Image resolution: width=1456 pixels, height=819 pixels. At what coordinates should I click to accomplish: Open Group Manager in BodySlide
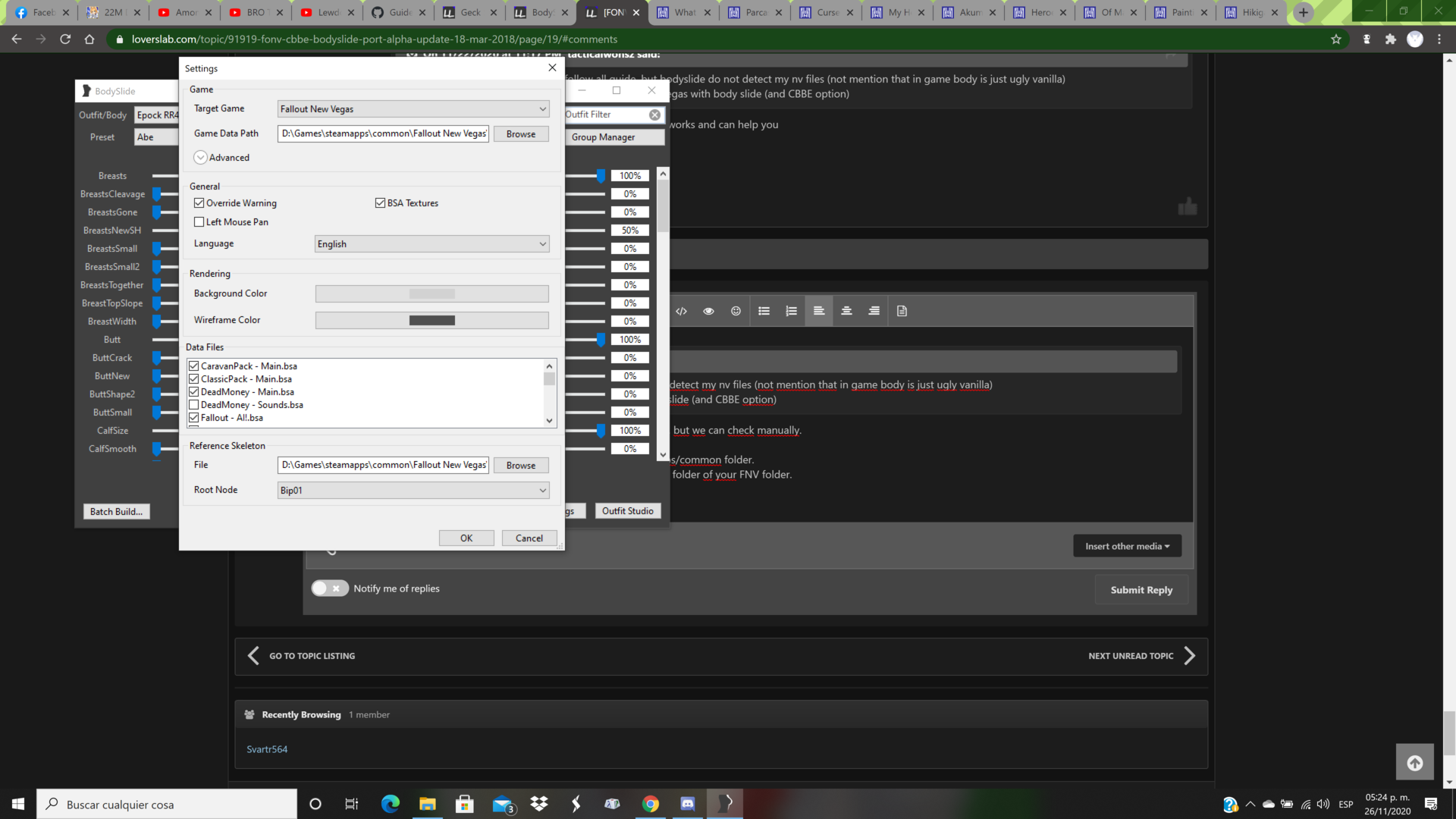[x=614, y=137]
